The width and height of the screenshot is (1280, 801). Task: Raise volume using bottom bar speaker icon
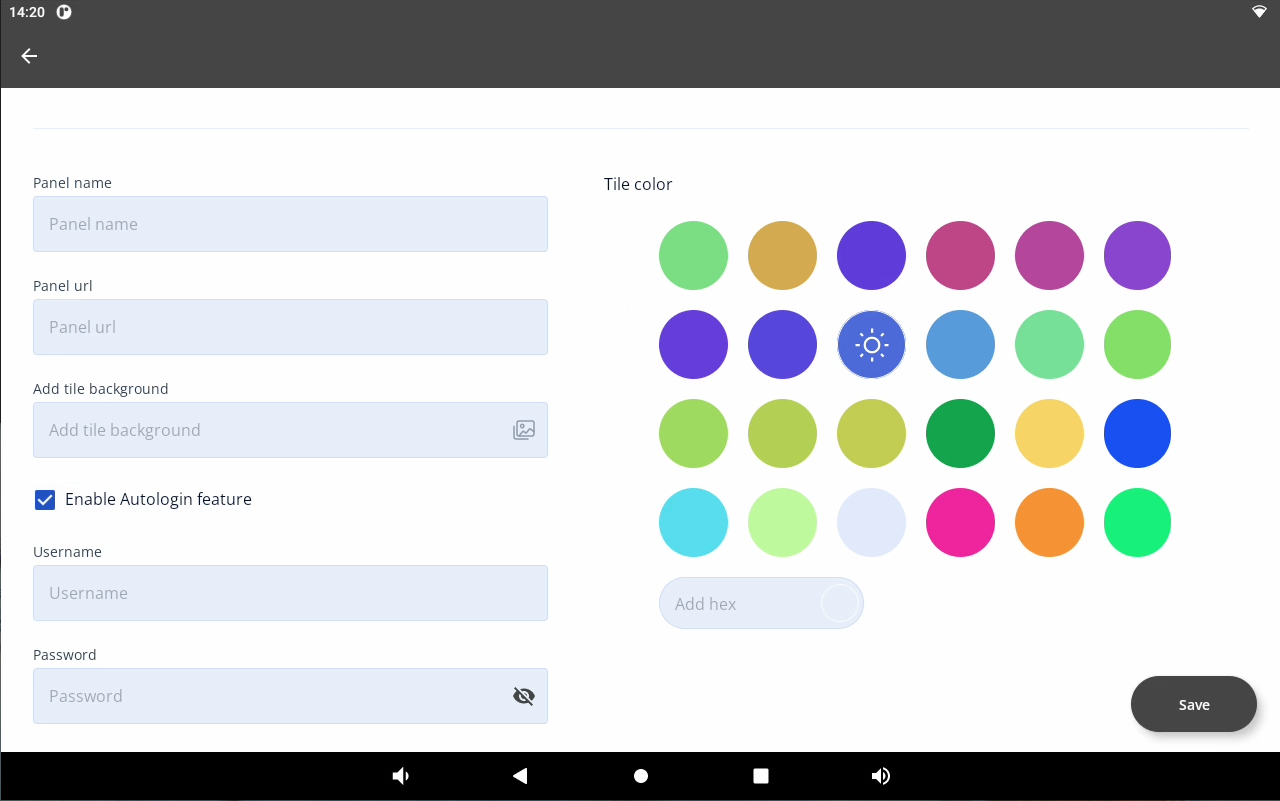[x=881, y=776]
